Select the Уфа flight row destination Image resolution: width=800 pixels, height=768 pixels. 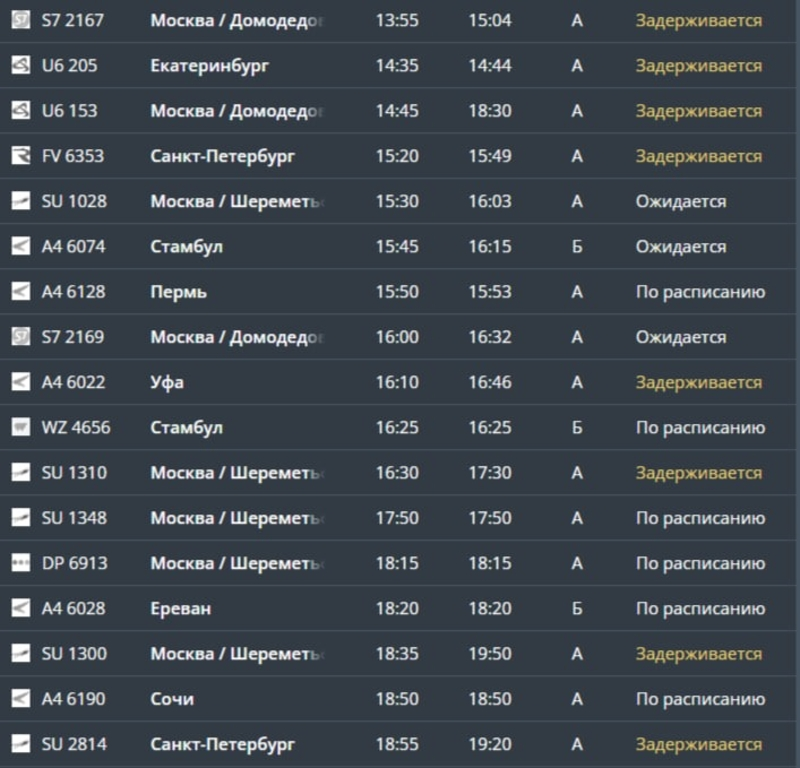(167, 382)
